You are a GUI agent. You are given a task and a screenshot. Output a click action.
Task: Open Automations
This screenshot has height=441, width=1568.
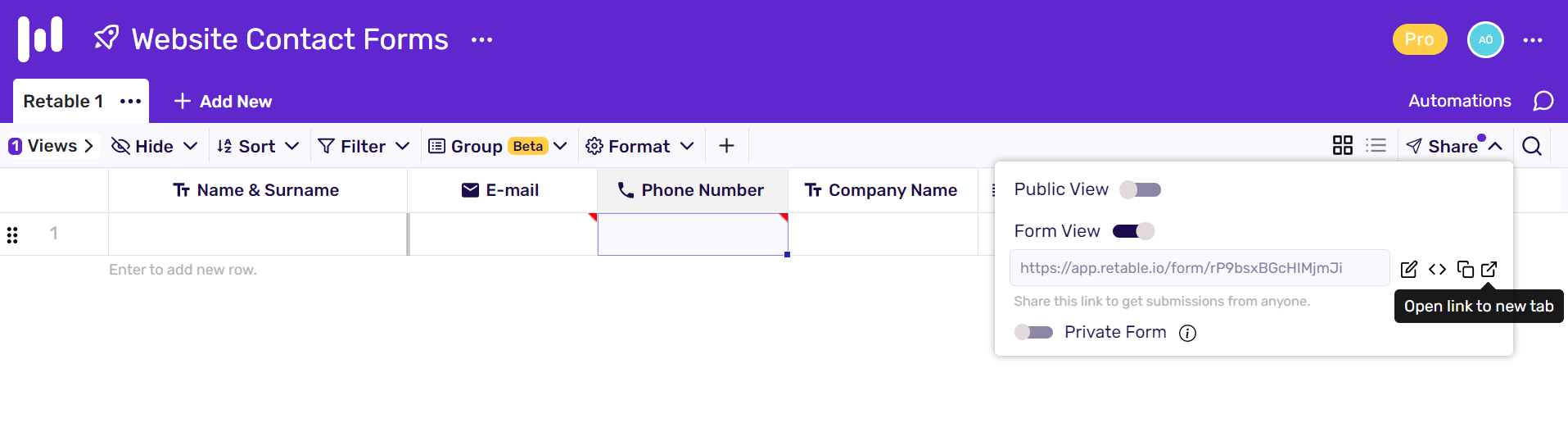1459,101
